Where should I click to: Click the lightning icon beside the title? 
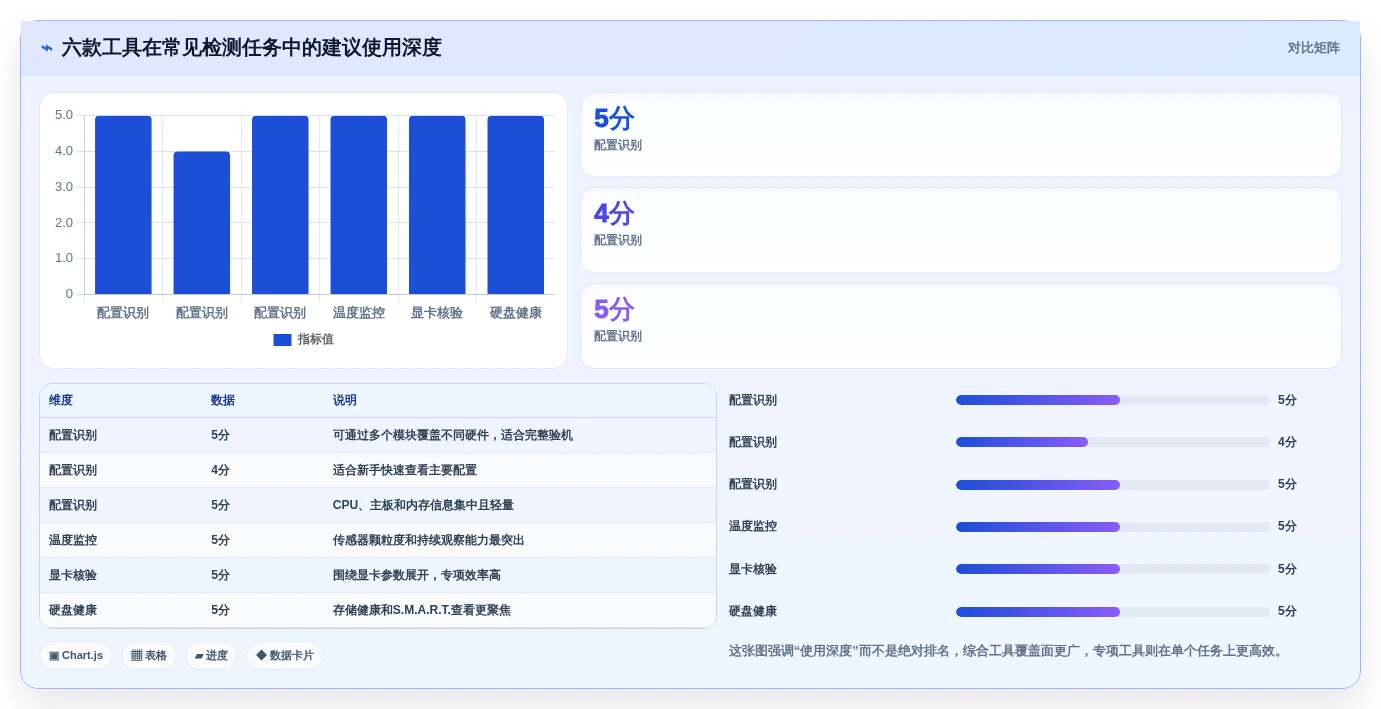pyautogui.click(x=47, y=48)
